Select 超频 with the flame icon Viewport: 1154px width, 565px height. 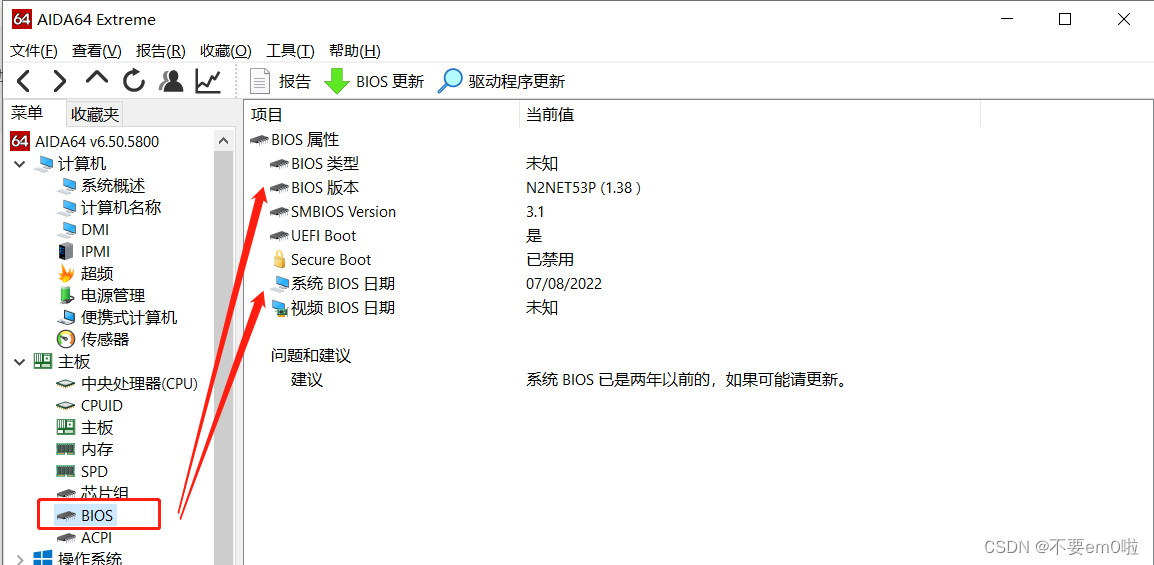point(86,274)
